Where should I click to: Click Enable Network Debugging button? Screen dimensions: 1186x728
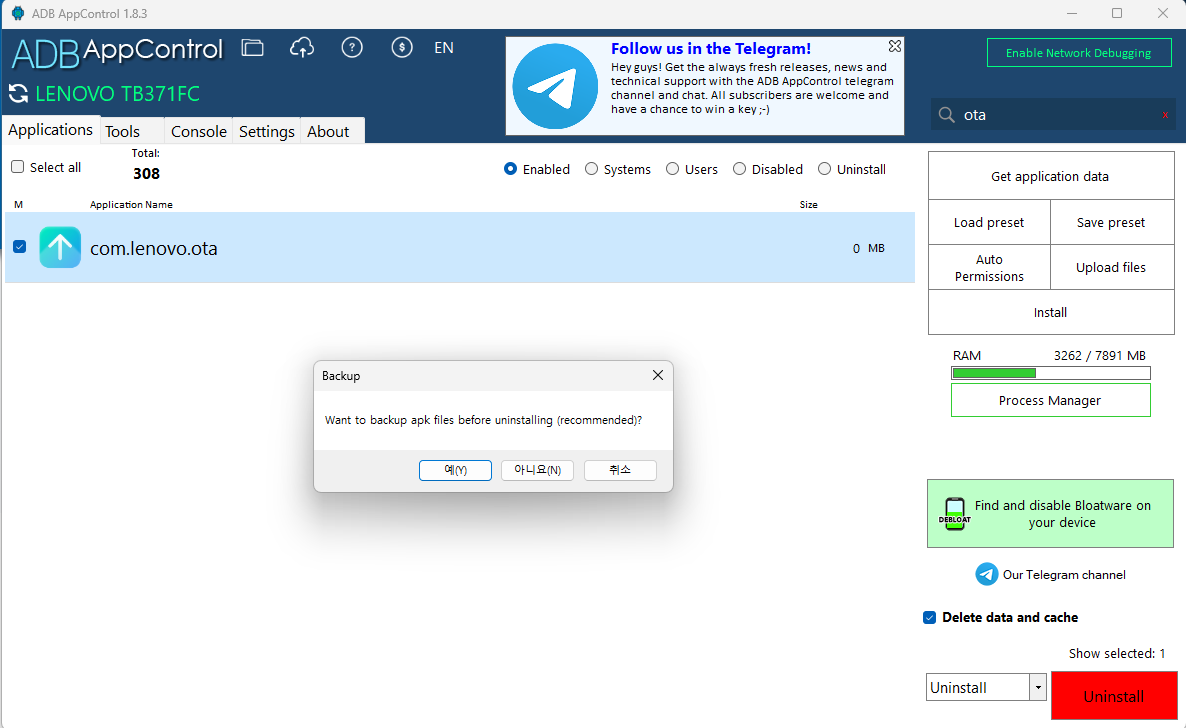1079,53
